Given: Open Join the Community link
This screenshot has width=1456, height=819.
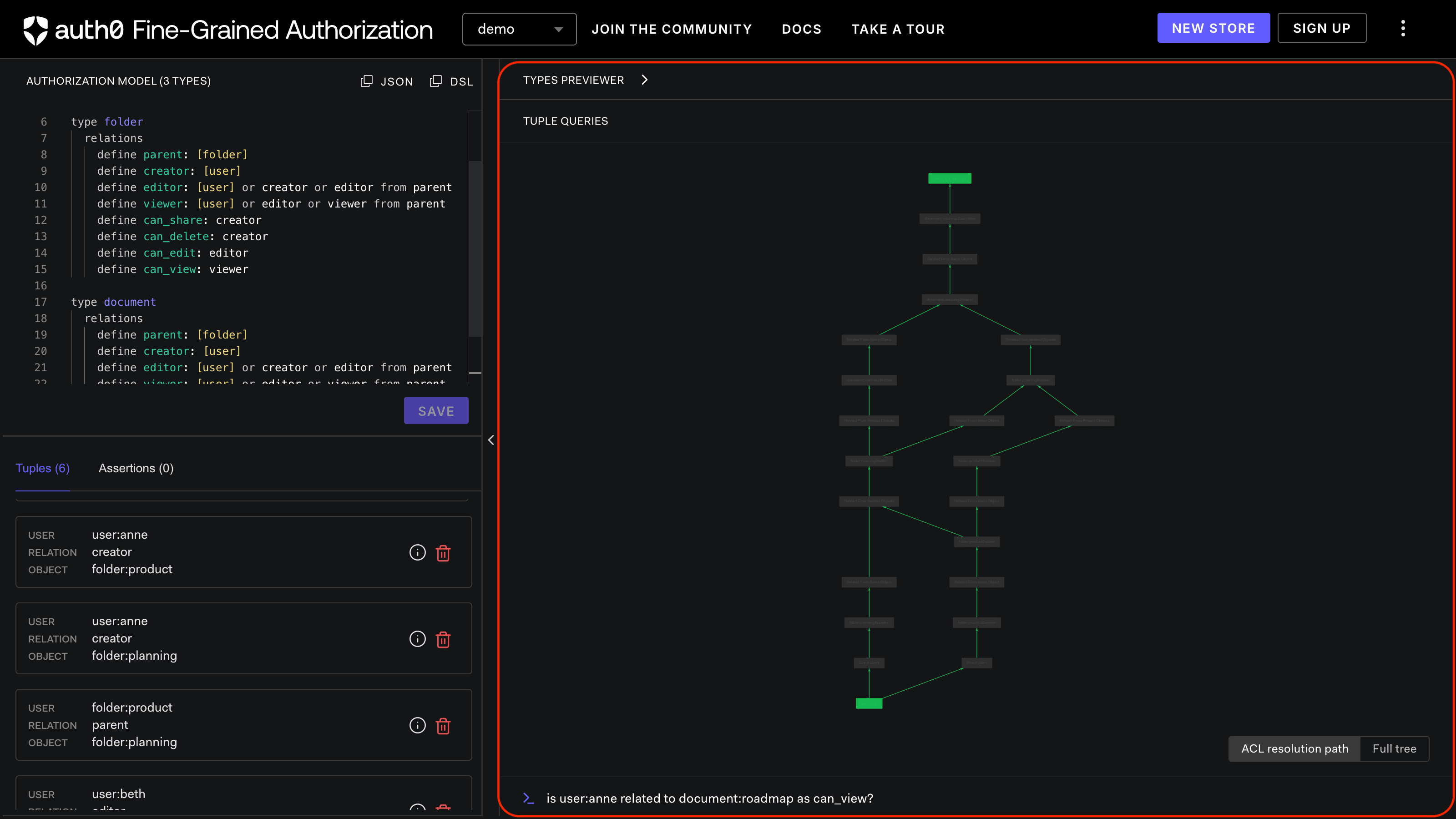Looking at the screenshot, I should click(x=672, y=29).
